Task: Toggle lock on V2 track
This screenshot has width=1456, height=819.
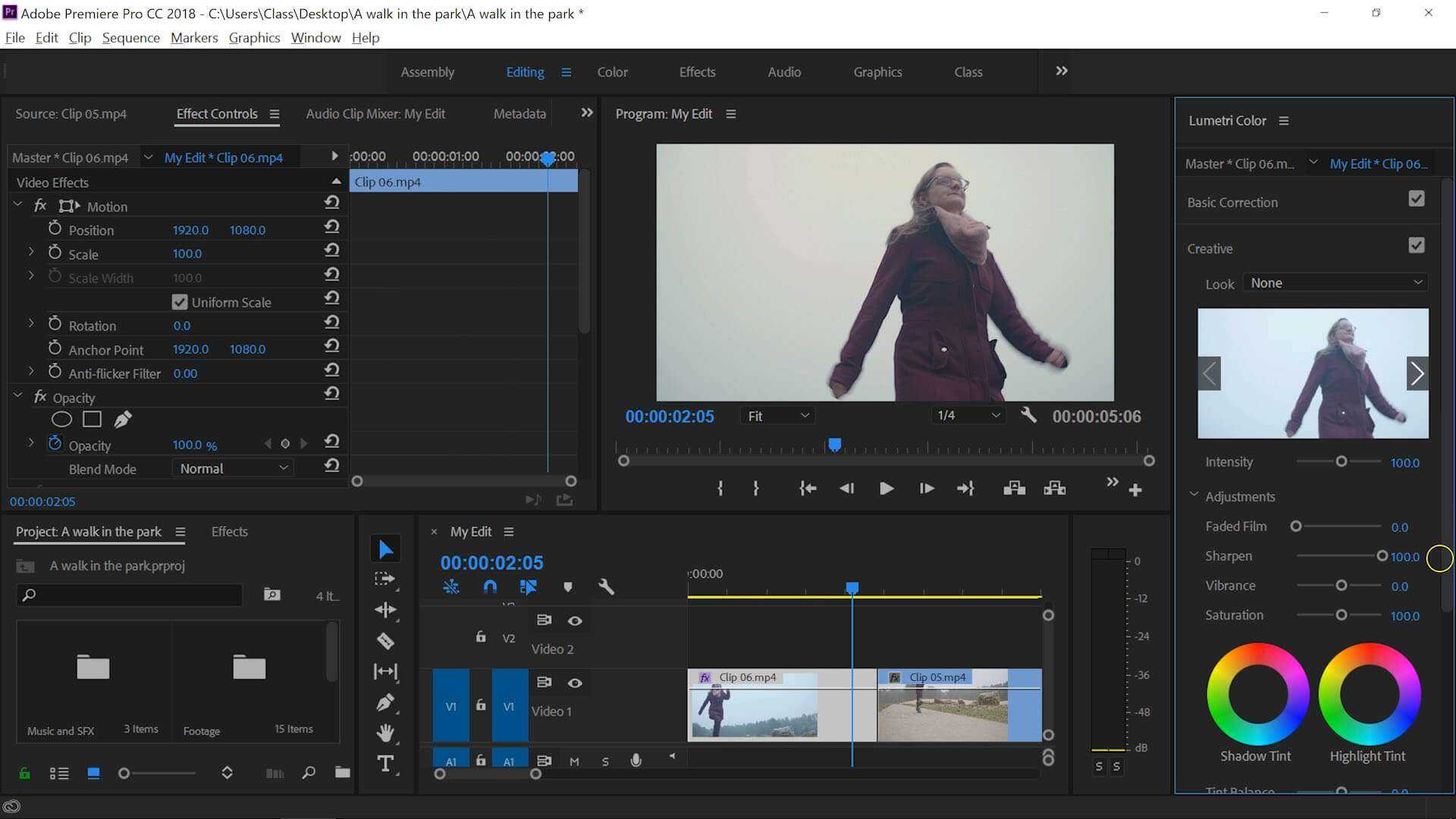Action: click(481, 636)
